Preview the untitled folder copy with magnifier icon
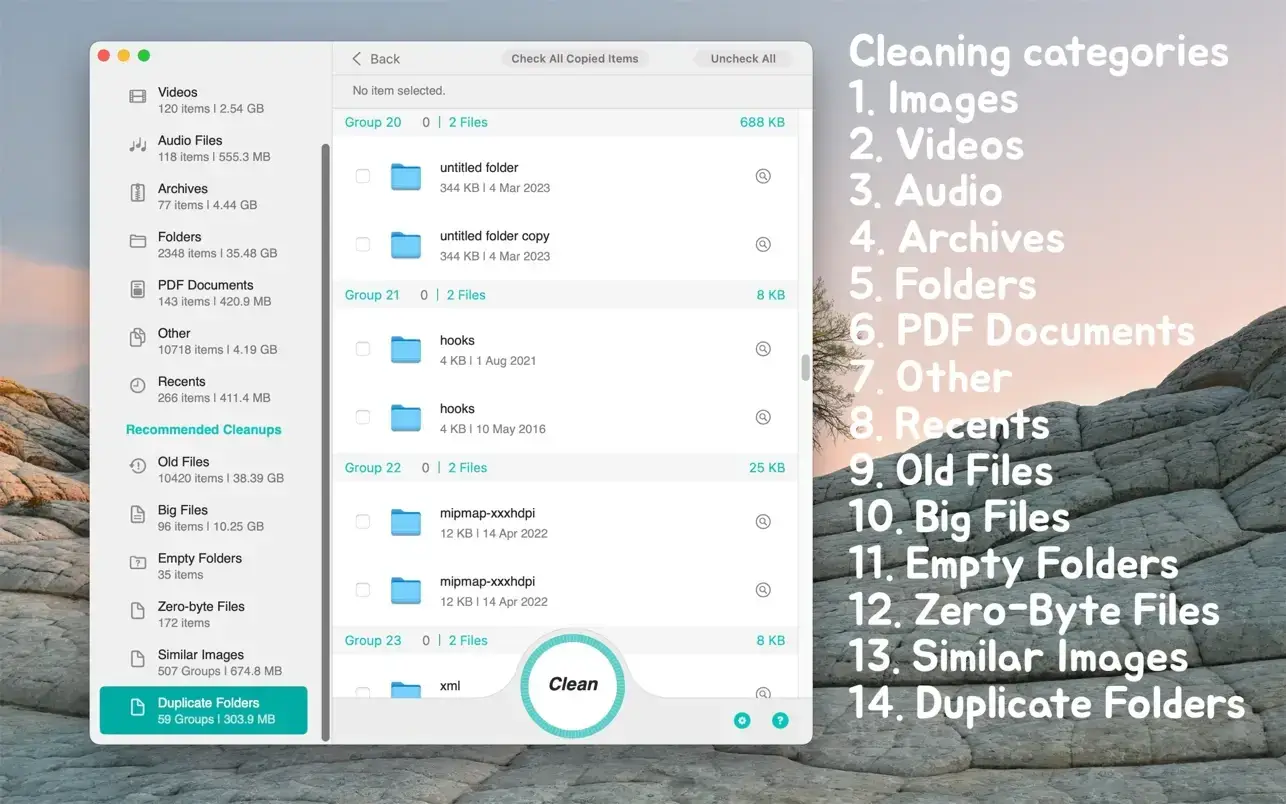Image resolution: width=1286 pixels, height=804 pixels. click(x=762, y=244)
